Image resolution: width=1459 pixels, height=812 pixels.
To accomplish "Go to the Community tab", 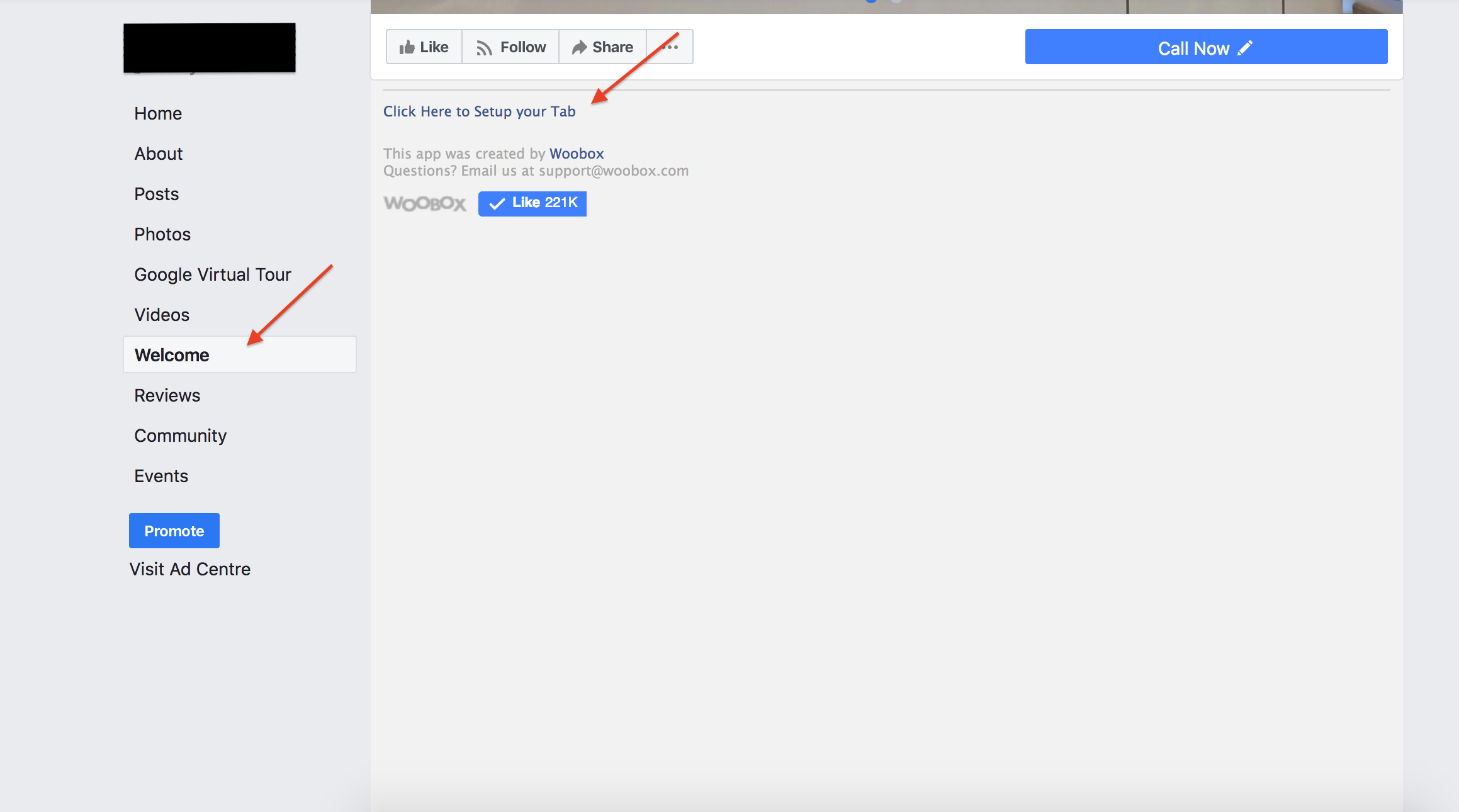I will [x=181, y=436].
